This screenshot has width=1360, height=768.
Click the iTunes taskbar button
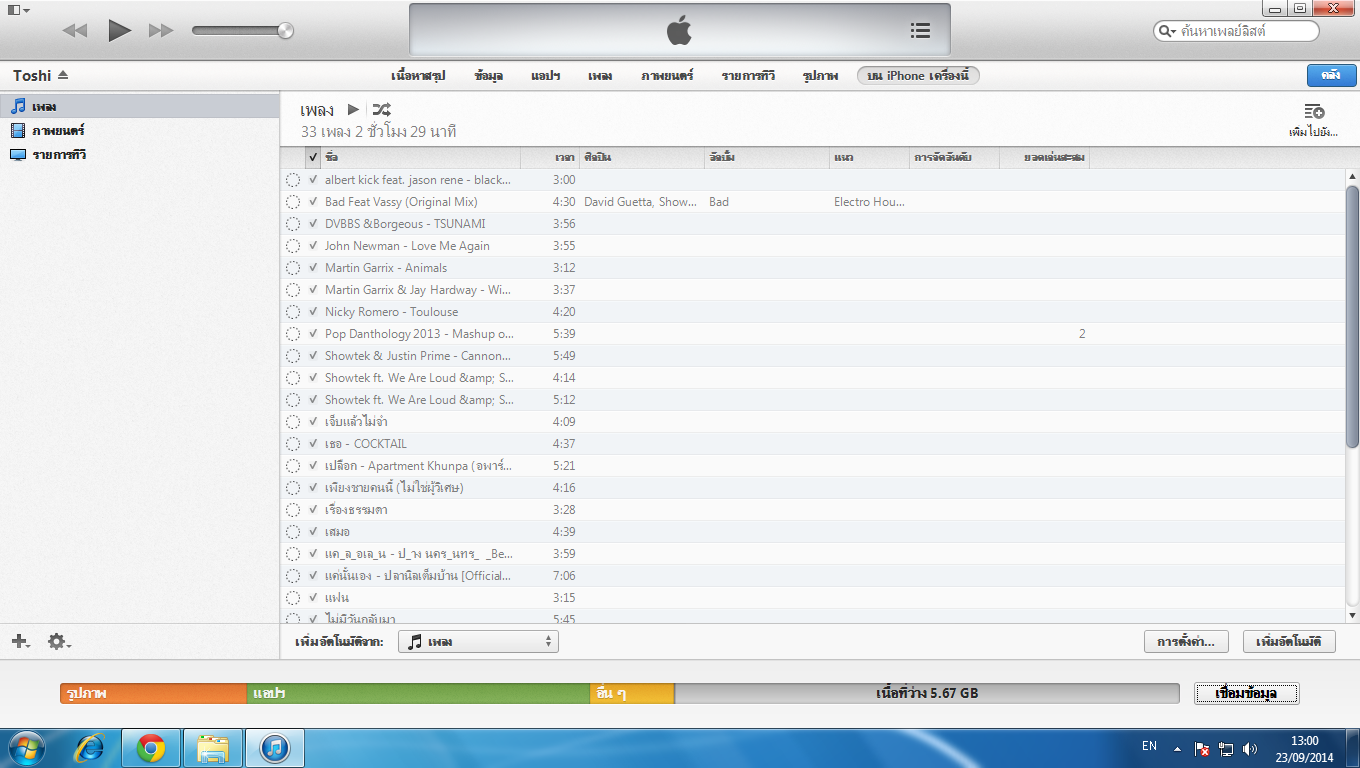pyautogui.click(x=275, y=748)
